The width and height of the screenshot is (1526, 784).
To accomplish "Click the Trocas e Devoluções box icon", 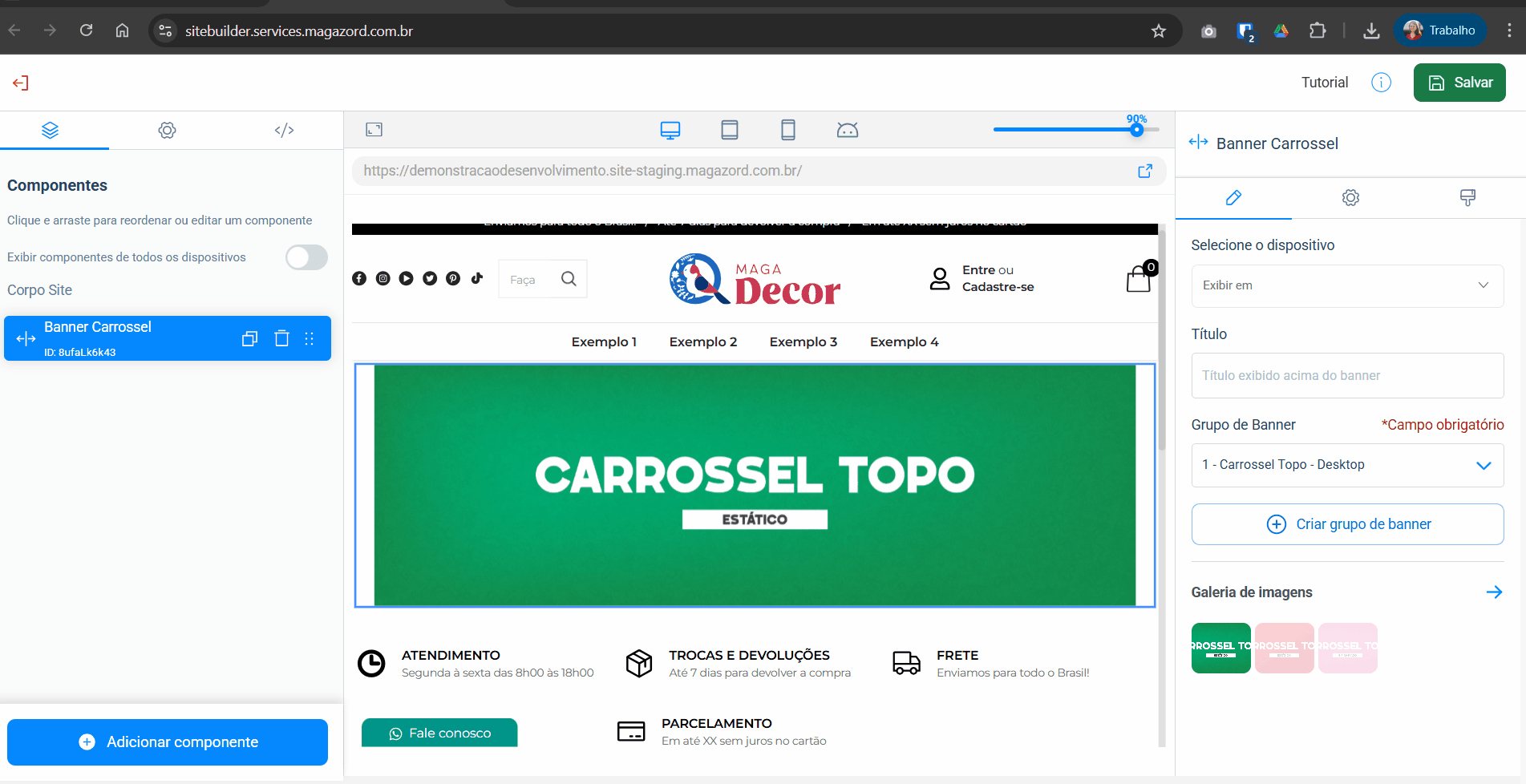I will click(639, 664).
